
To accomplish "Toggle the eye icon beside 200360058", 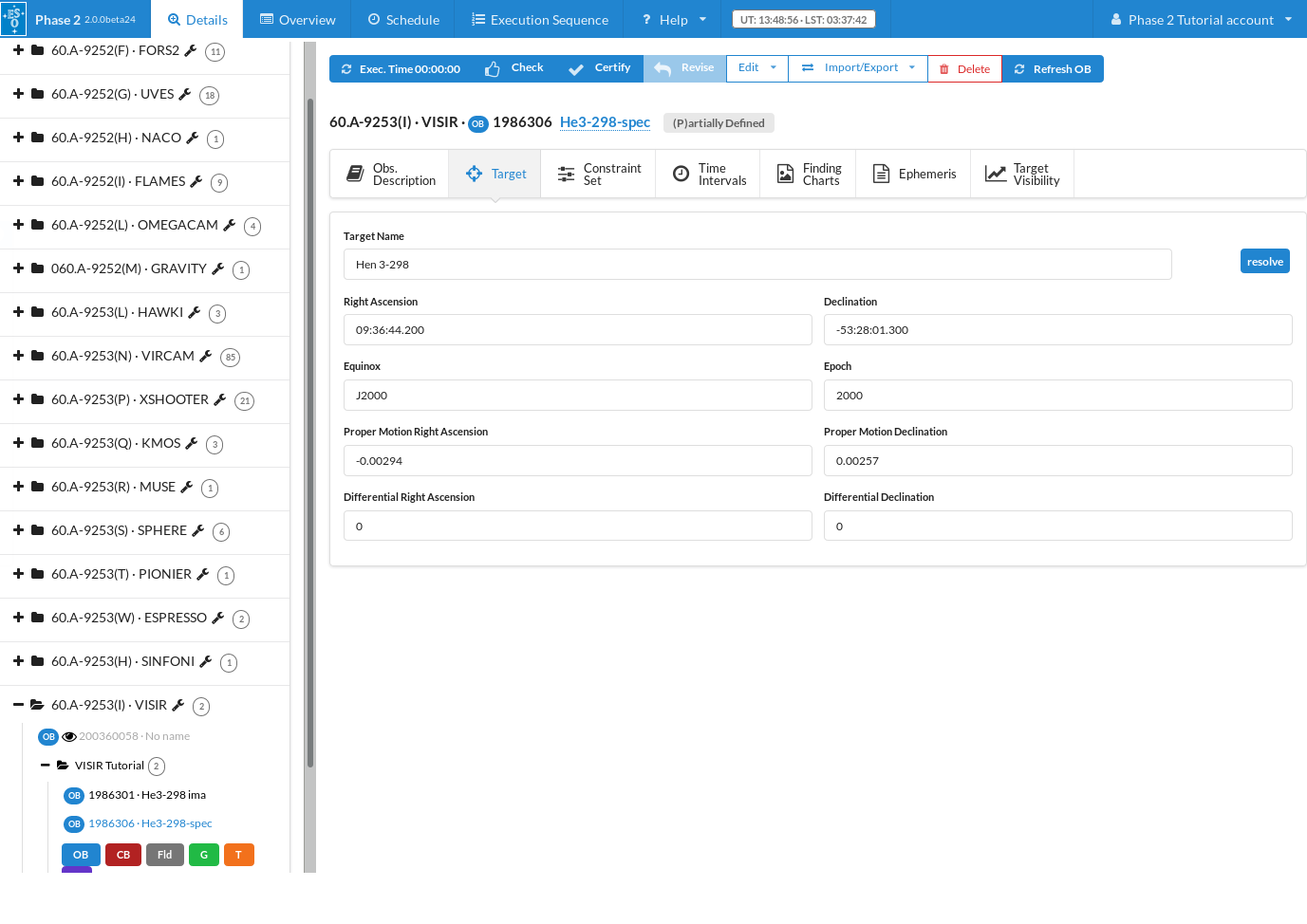I will coord(69,737).
